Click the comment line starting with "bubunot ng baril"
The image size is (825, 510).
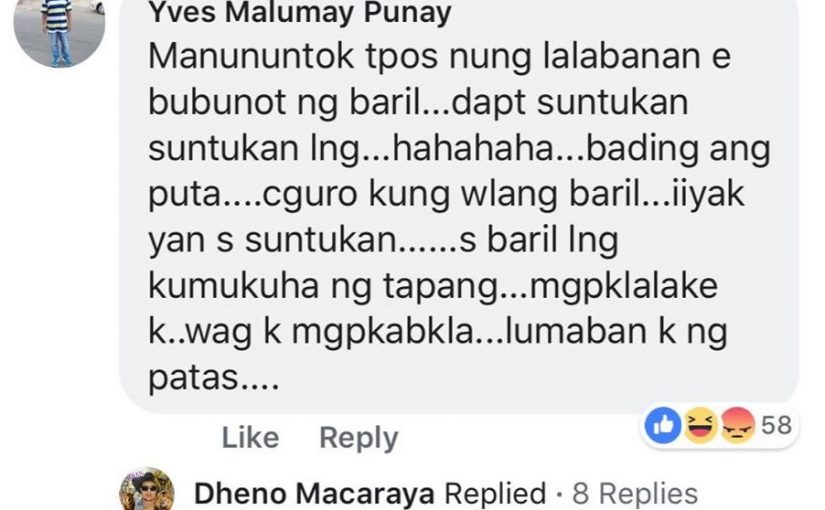point(418,103)
